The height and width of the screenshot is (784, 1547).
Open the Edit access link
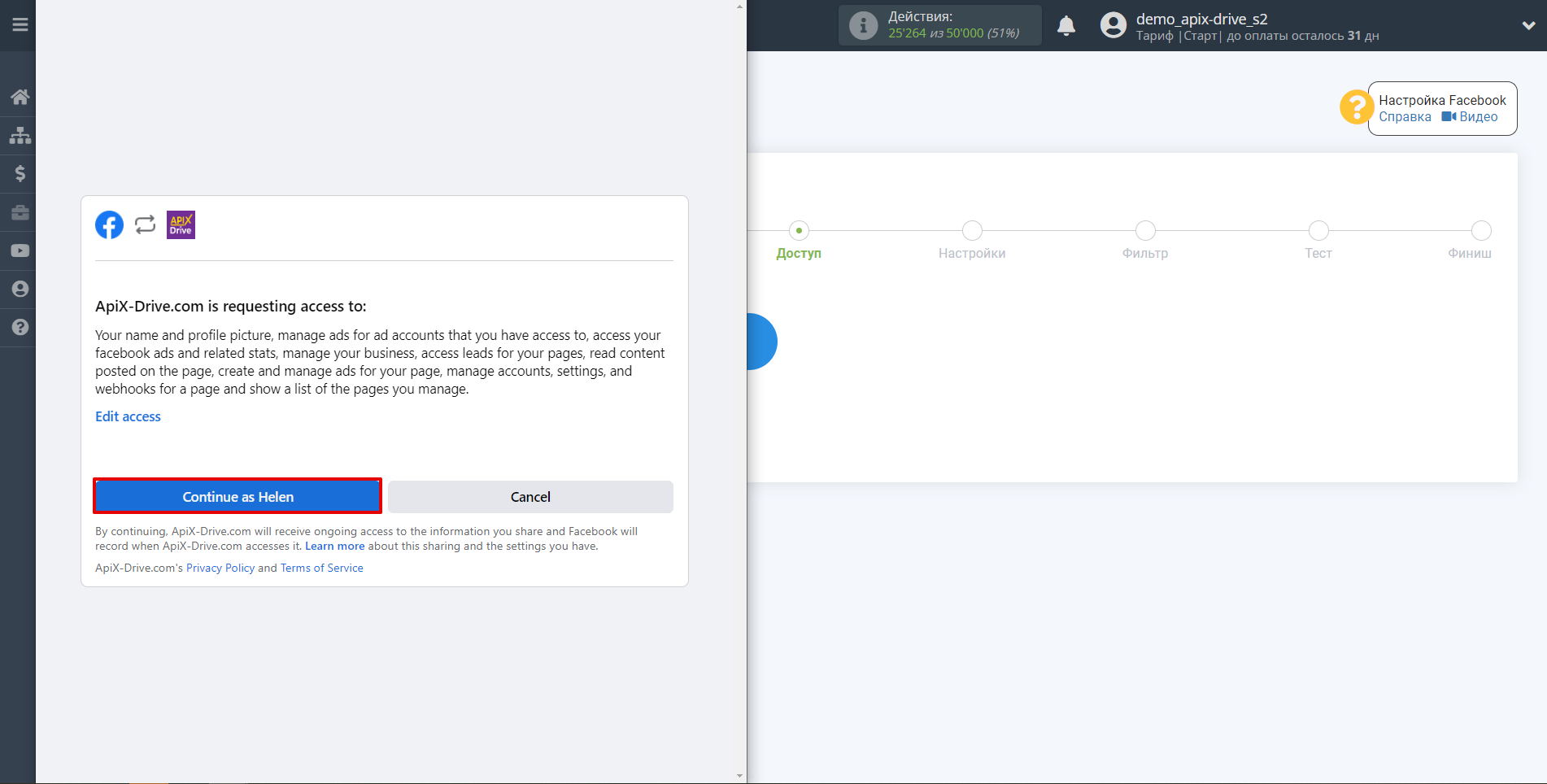click(128, 416)
